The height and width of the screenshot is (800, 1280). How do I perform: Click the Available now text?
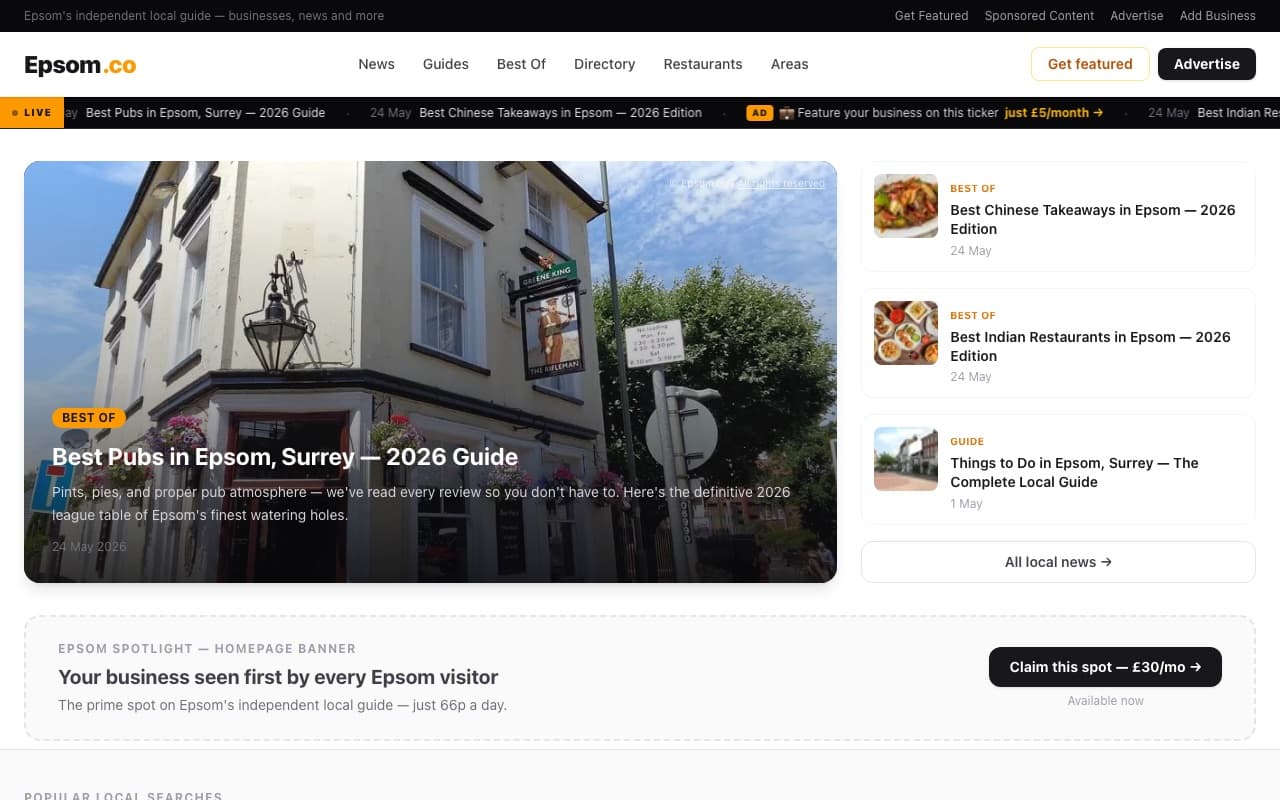click(1105, 701)
